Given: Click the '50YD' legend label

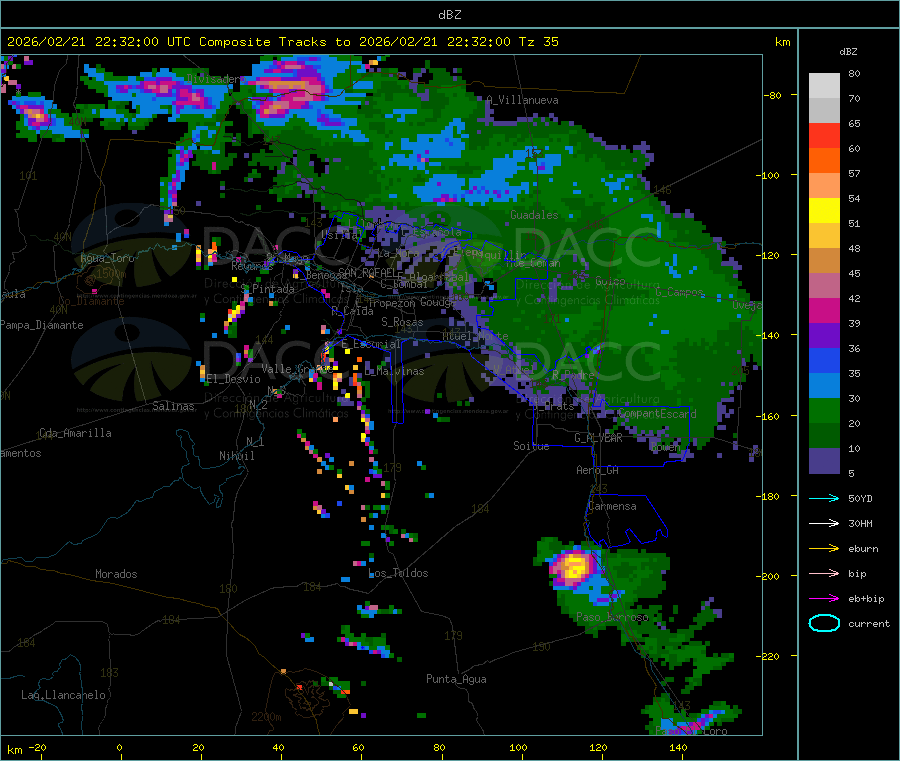Looking at the screenshot, I should 860,498.
